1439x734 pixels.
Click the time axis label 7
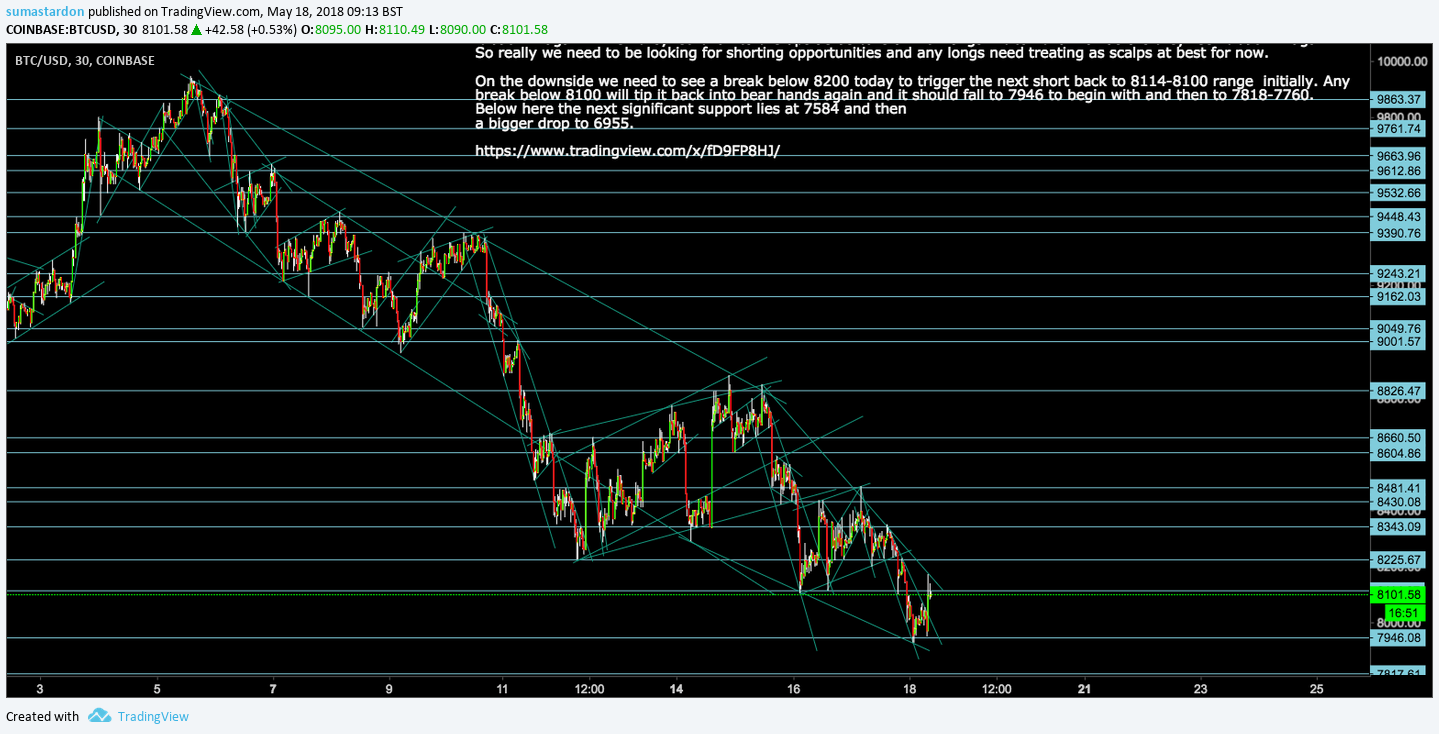273,689
